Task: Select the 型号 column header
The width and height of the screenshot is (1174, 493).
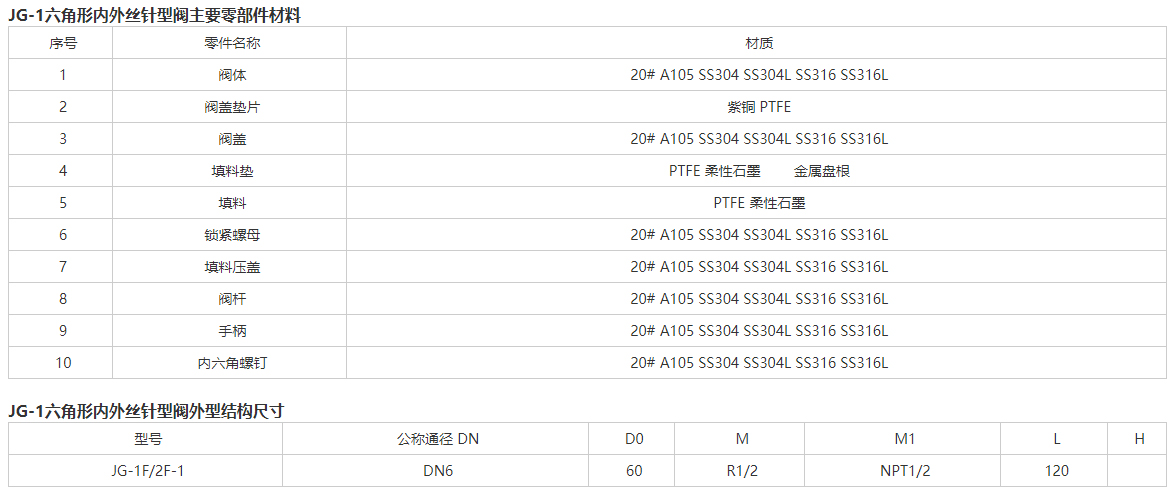Action: 148,439
